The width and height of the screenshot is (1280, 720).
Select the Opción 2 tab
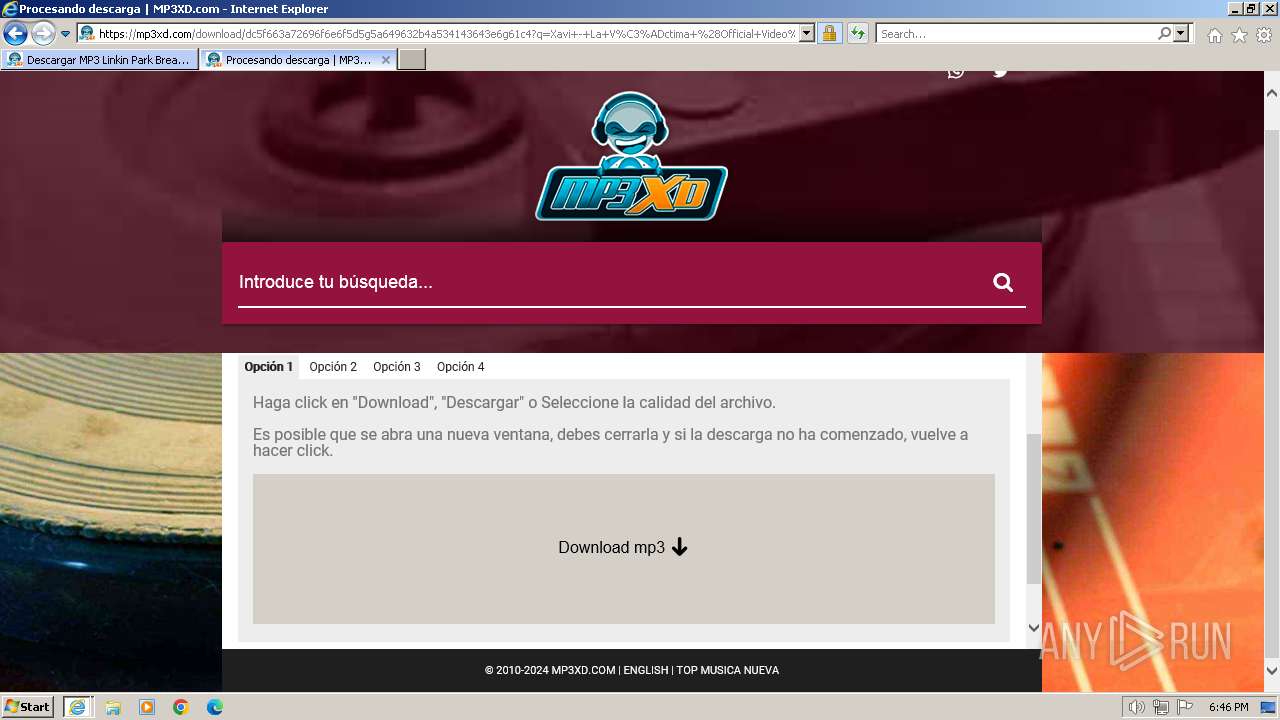[x=333, y=367]
